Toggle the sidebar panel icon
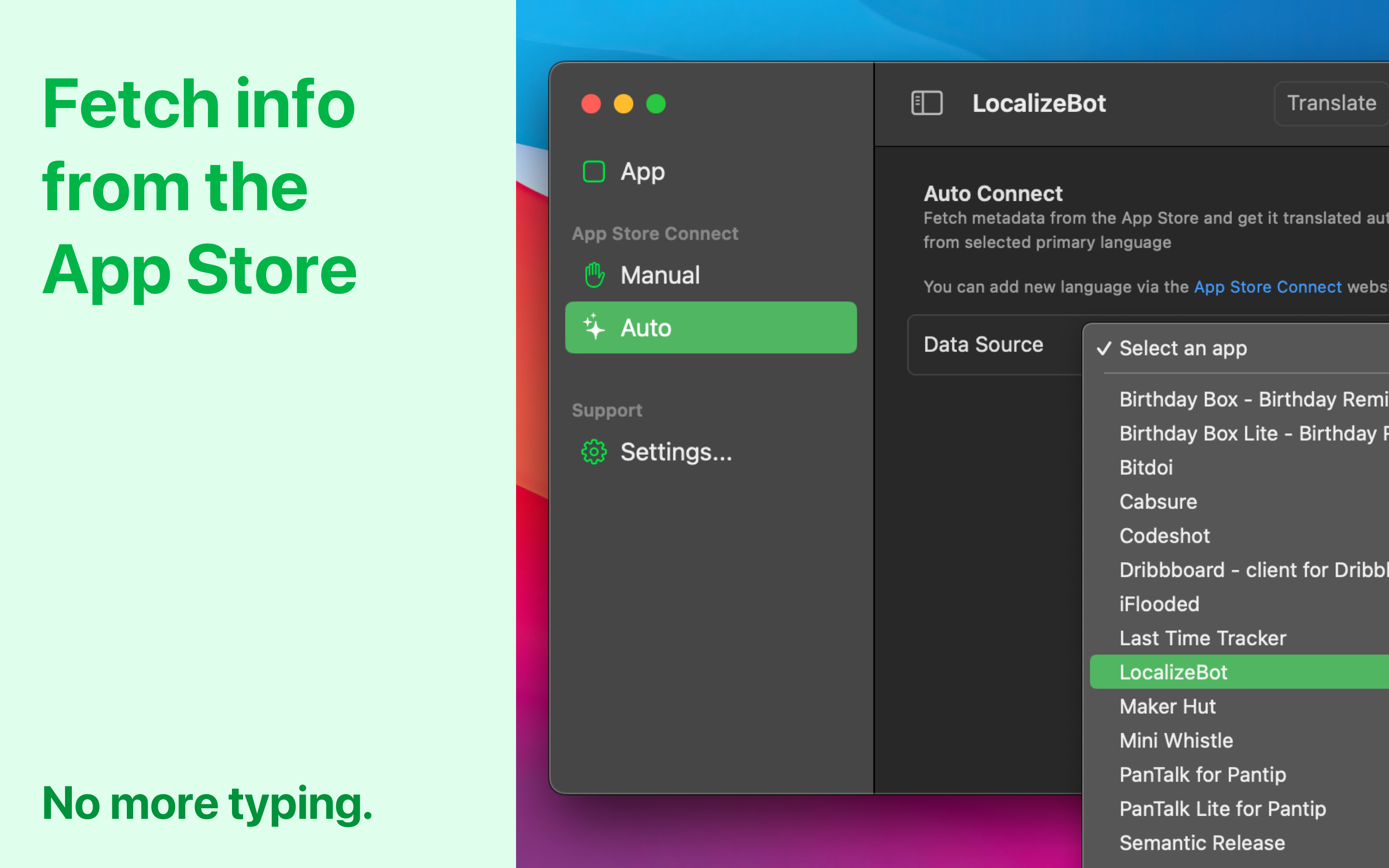 click(x=926, y=103)
